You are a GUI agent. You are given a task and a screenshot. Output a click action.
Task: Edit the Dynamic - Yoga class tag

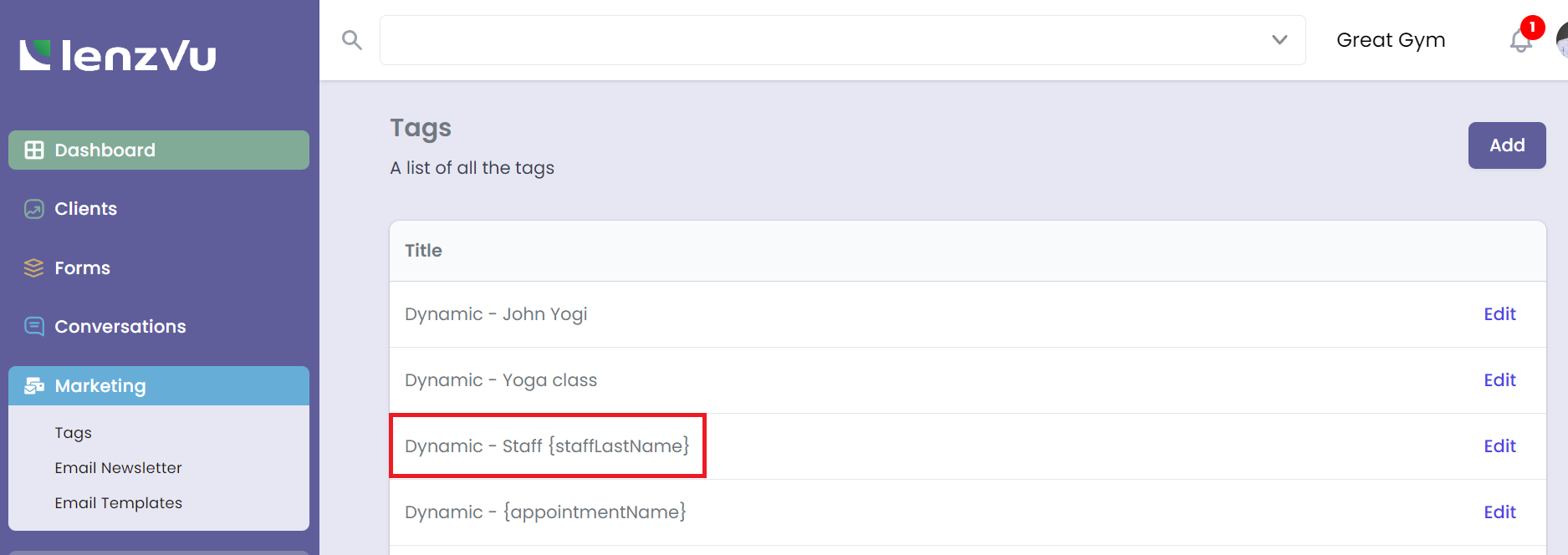point(1499,380)
